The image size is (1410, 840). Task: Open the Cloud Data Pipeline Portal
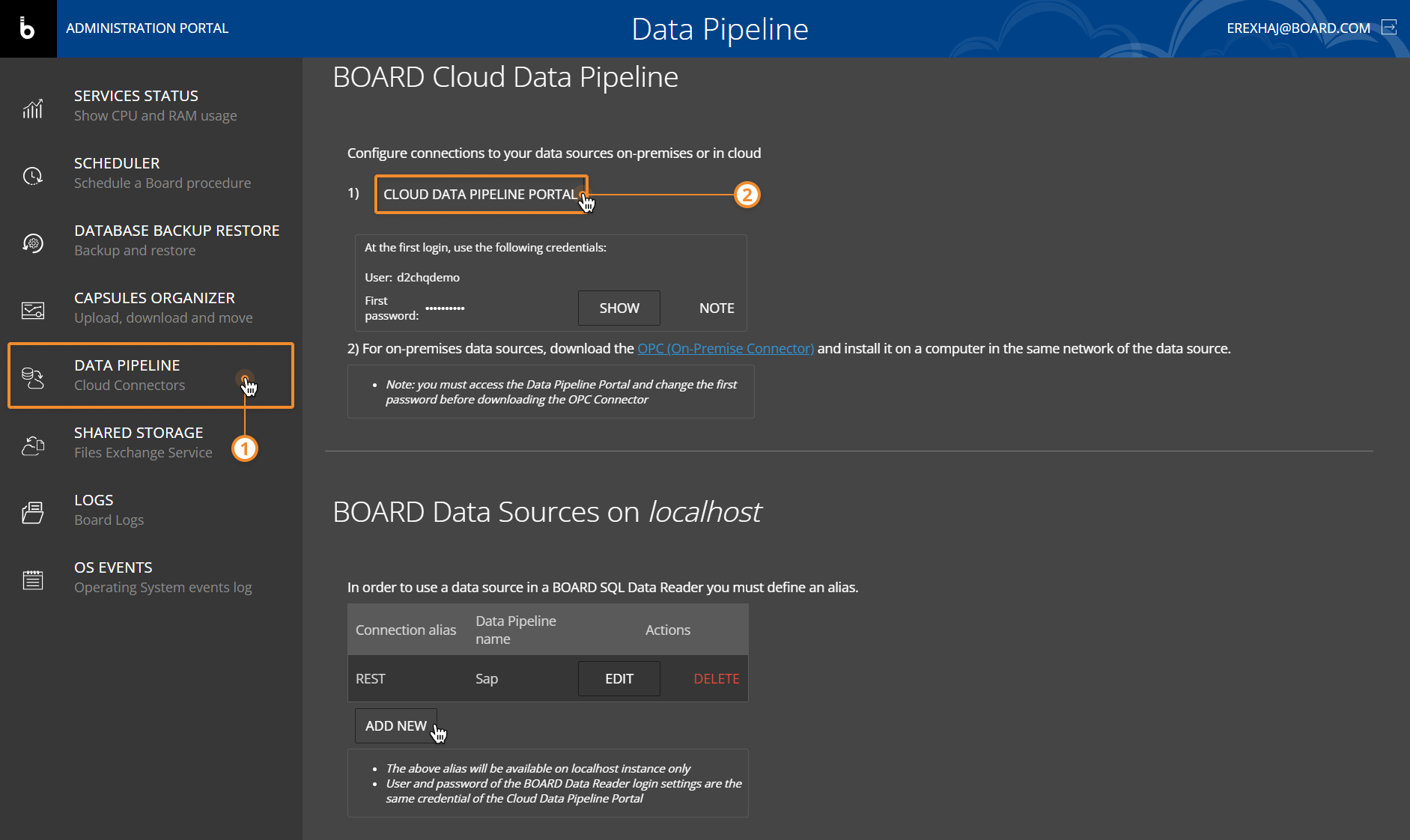[480, 195]
